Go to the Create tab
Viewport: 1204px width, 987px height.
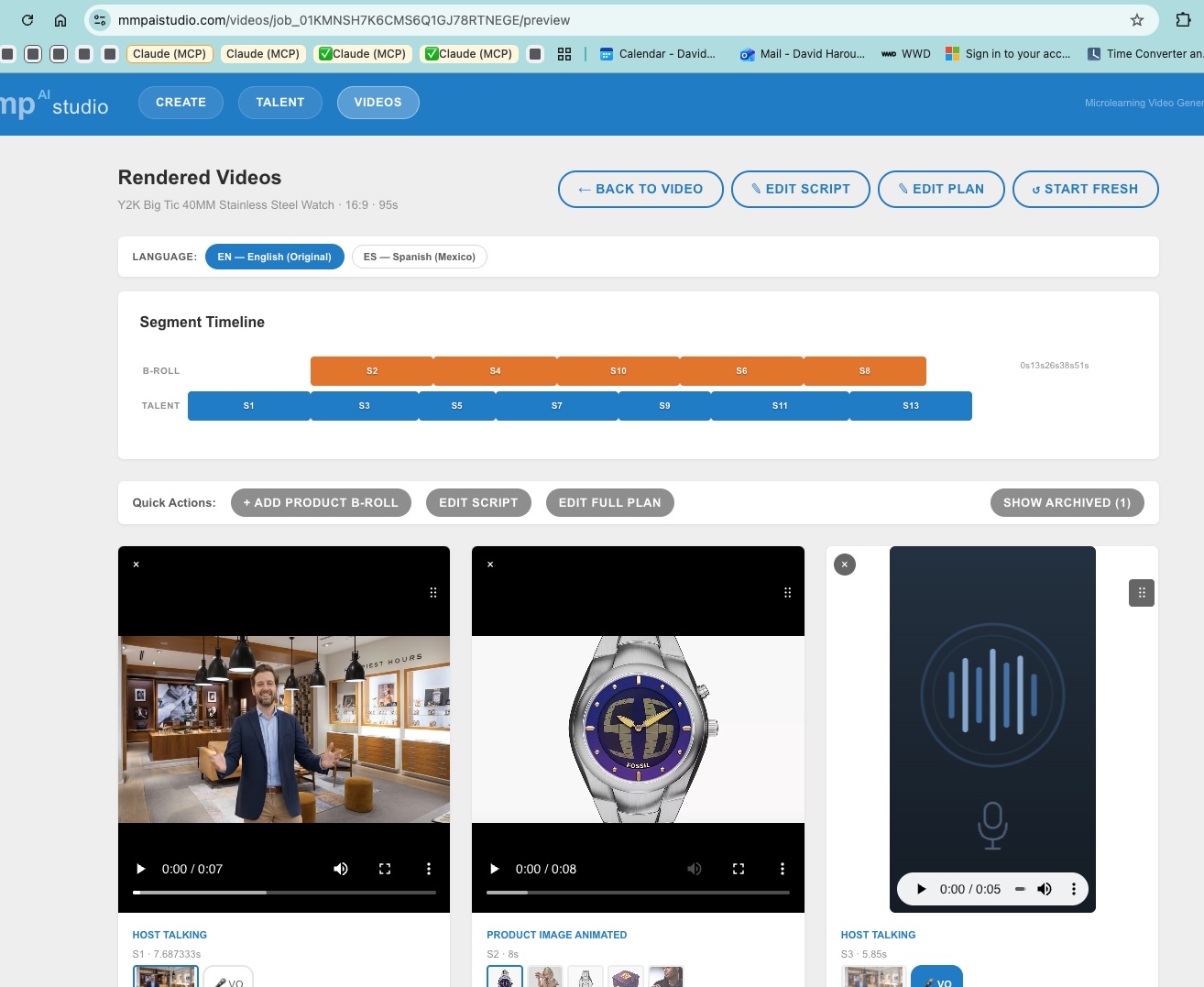pyautogui.click(x=181, y=103)
